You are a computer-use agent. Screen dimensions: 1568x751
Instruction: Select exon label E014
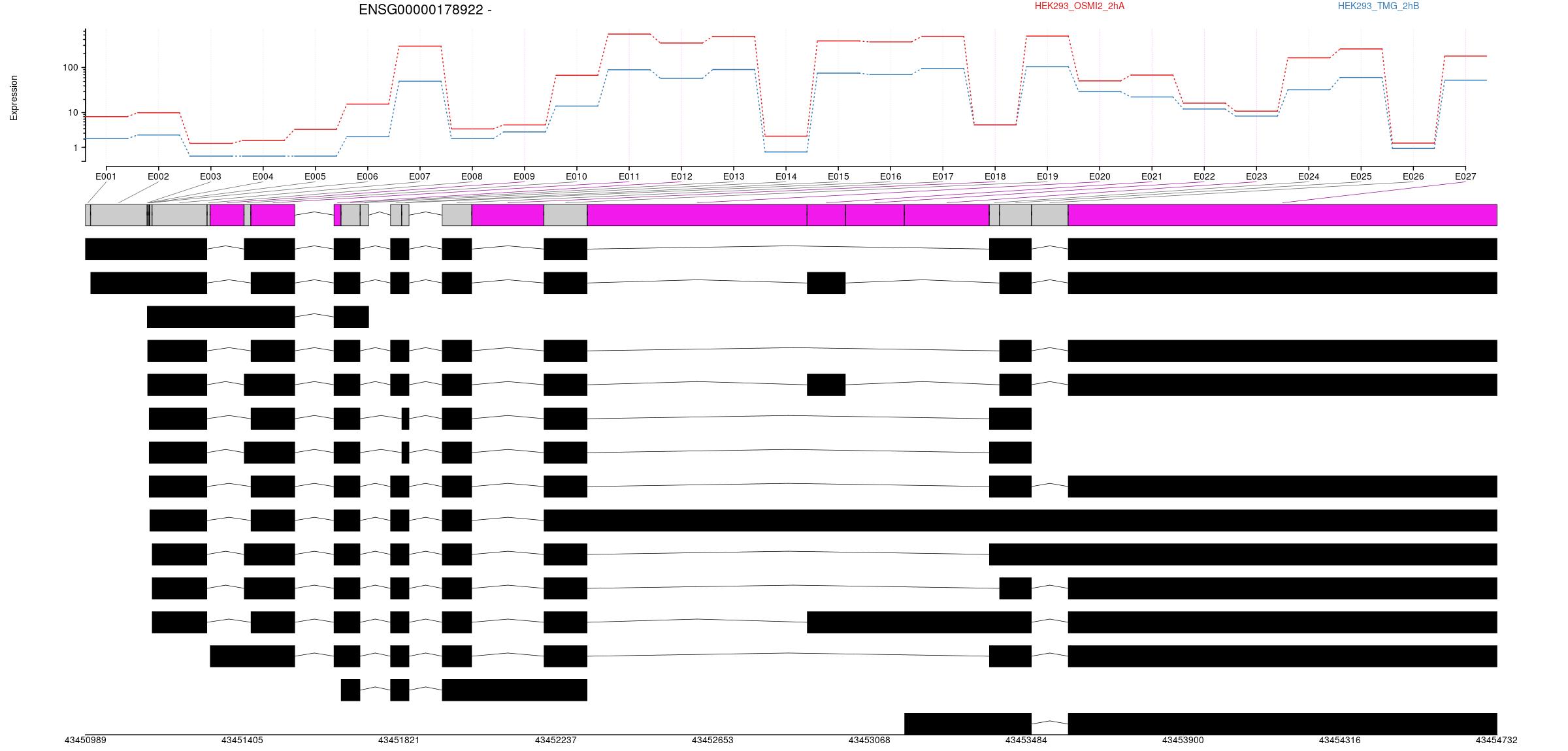pyautogui.click(x=786, y=176)
